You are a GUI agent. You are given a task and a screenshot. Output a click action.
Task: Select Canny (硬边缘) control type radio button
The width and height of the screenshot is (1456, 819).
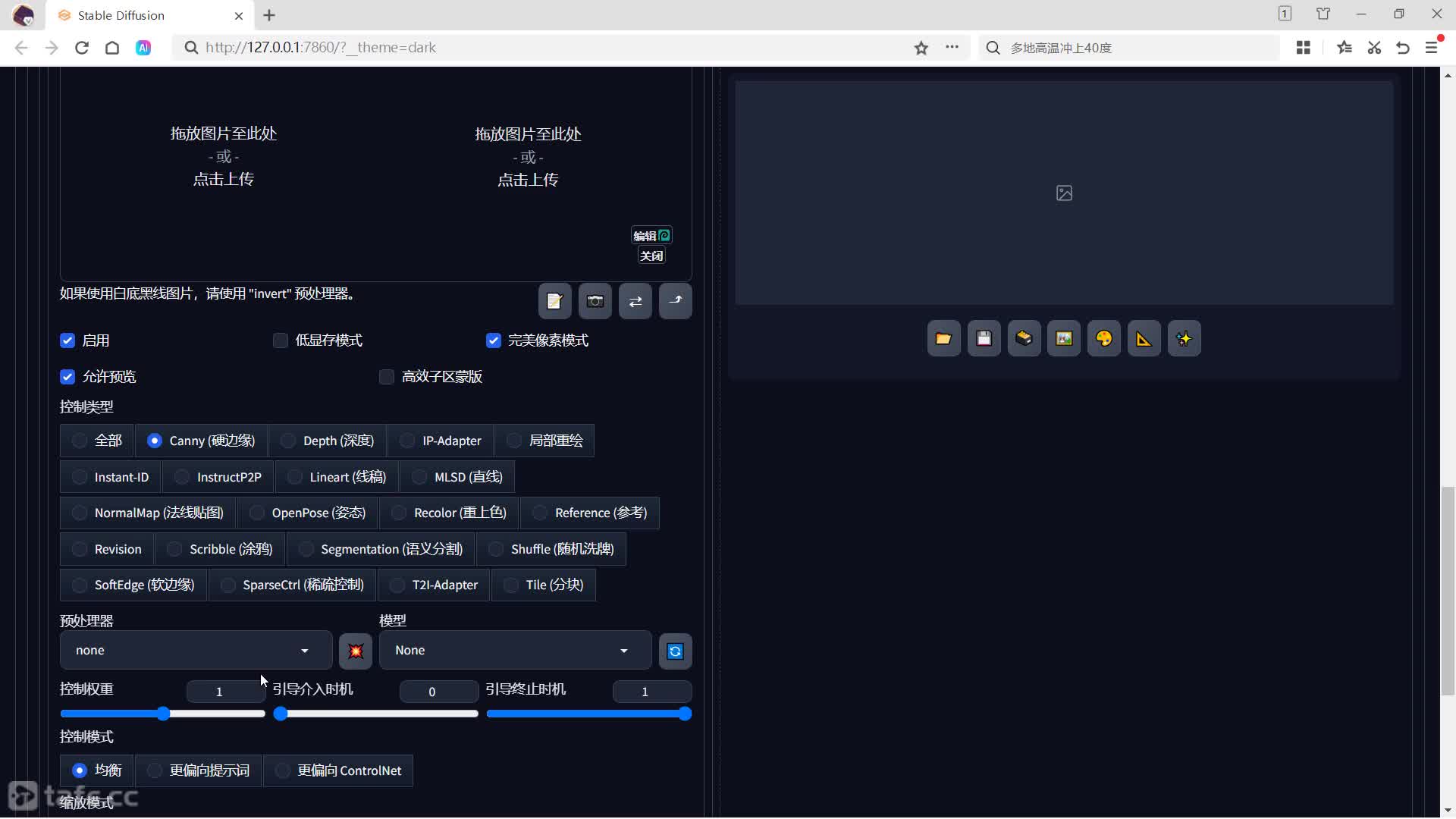point(154,440)
